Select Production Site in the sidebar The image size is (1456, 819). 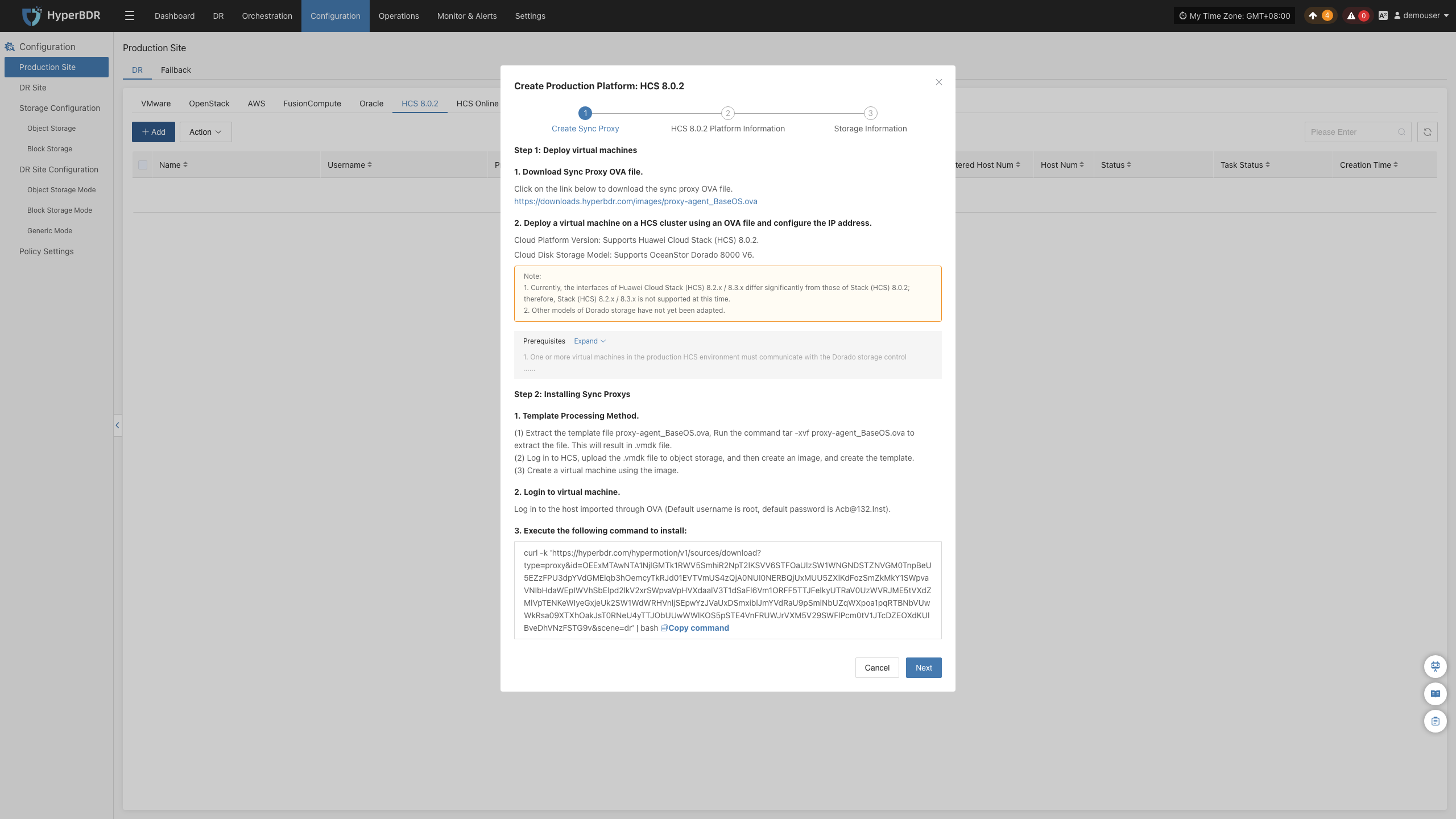pos(56,67)
